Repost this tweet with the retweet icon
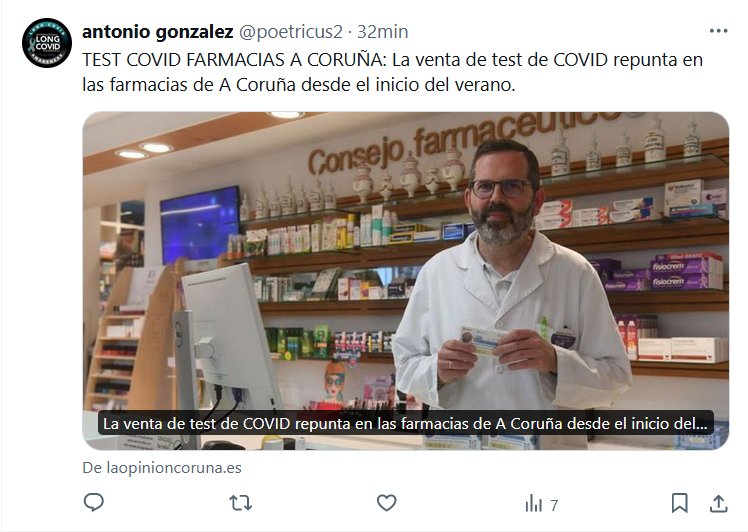 (x=240, y=503)
